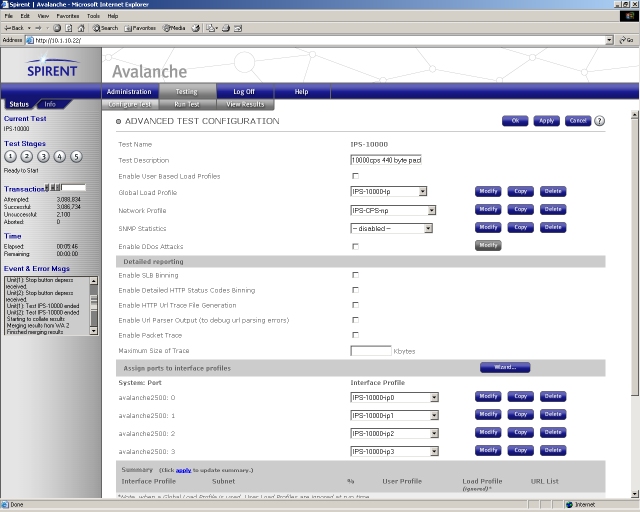This screenshot has width=640, height=512.
Task: Expand the address bar history dropdown
Action: 609,40
